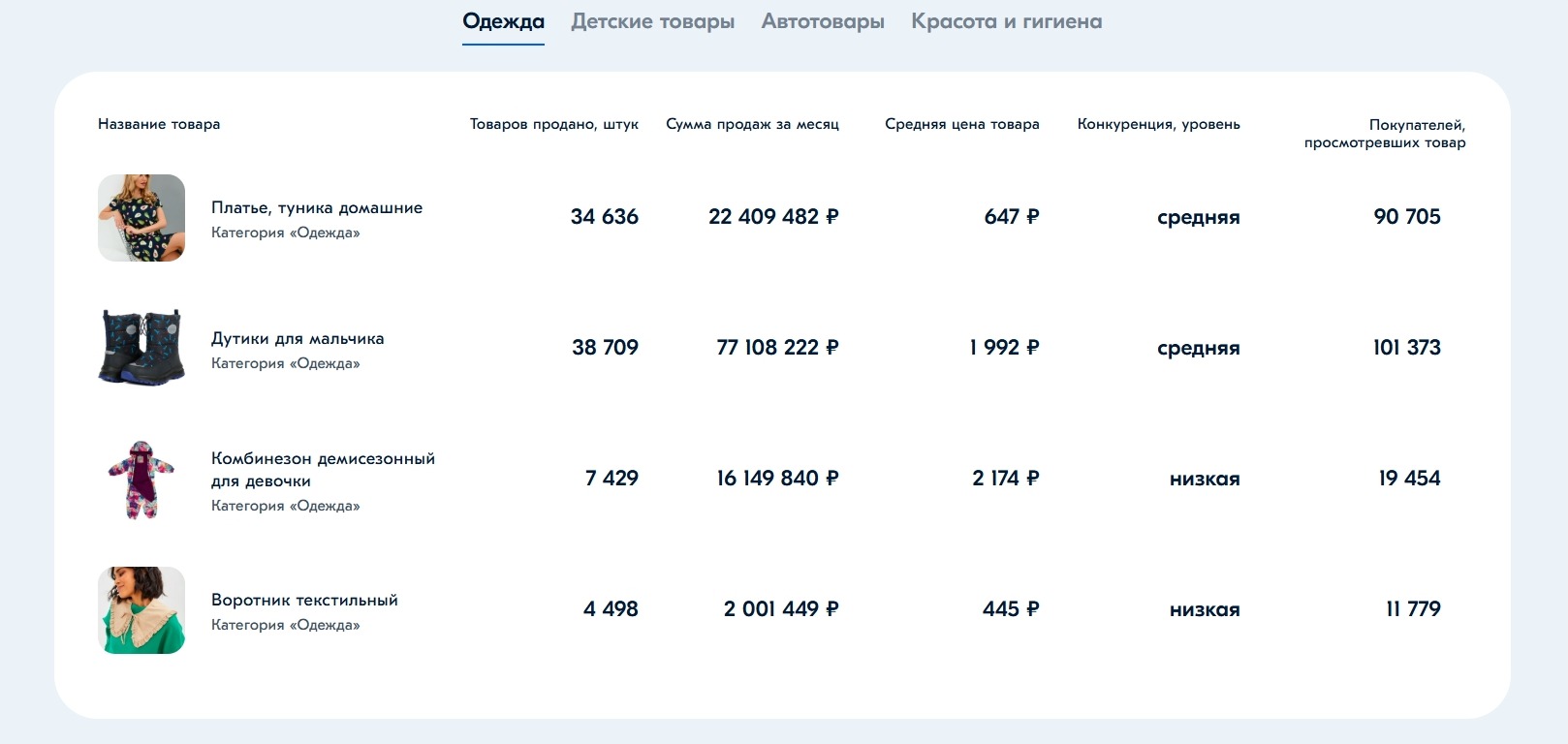The height and width of the screenshot is (744, 1568).
Task: Open the Детские товары tab
Action: pyautogui.click(x=652, y=21)
